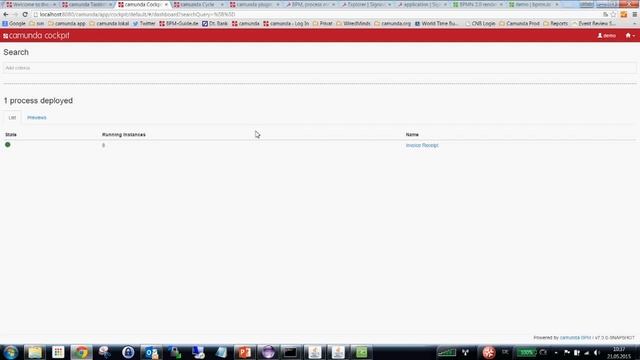The image size is (640, 360).
Task: Open PowerPoint from the taskbar
Action: [x=244, y=352]
